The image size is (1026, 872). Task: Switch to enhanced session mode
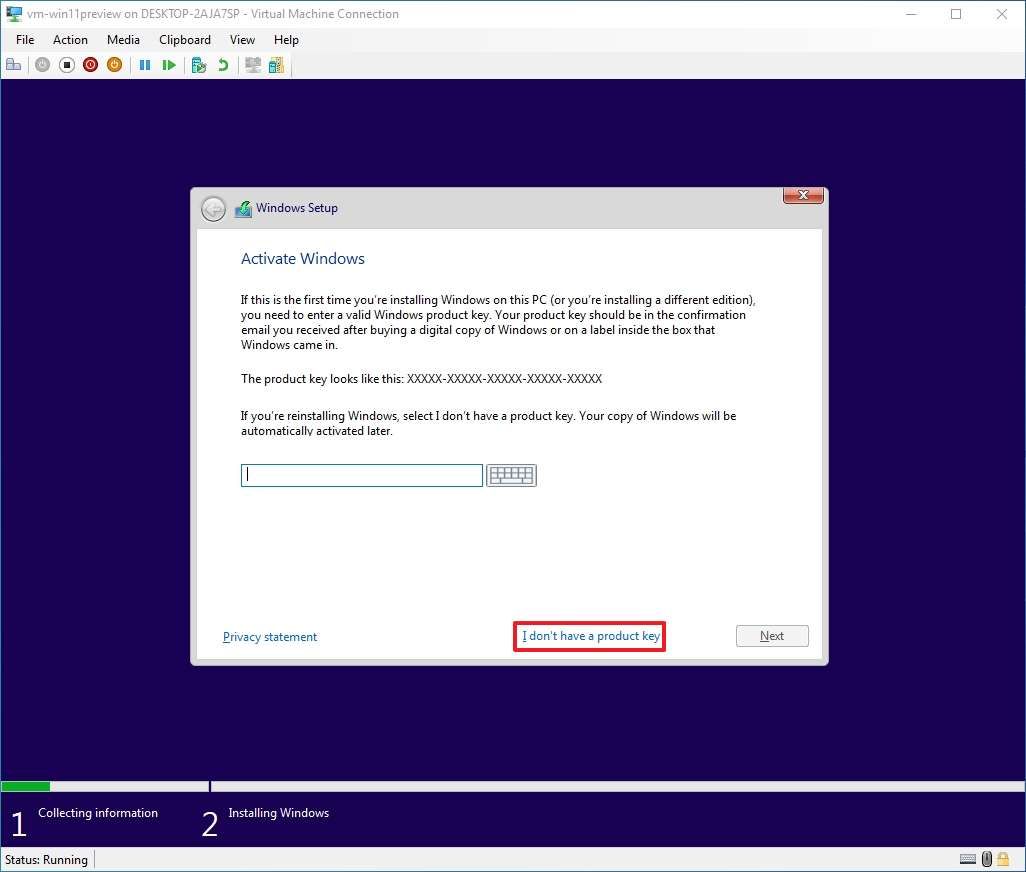pyautogui.click(x=253, y=64)
